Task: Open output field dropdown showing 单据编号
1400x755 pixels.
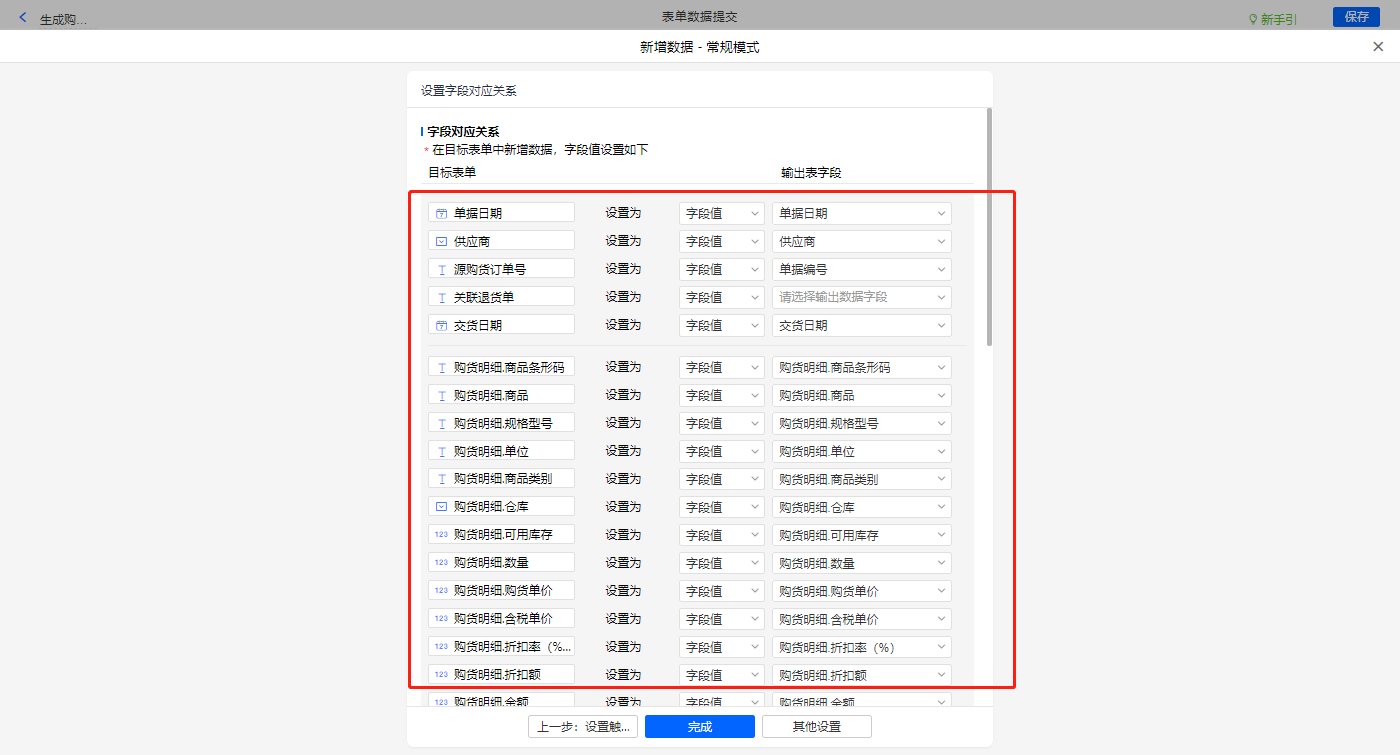Action: click(x=861, y=269)
